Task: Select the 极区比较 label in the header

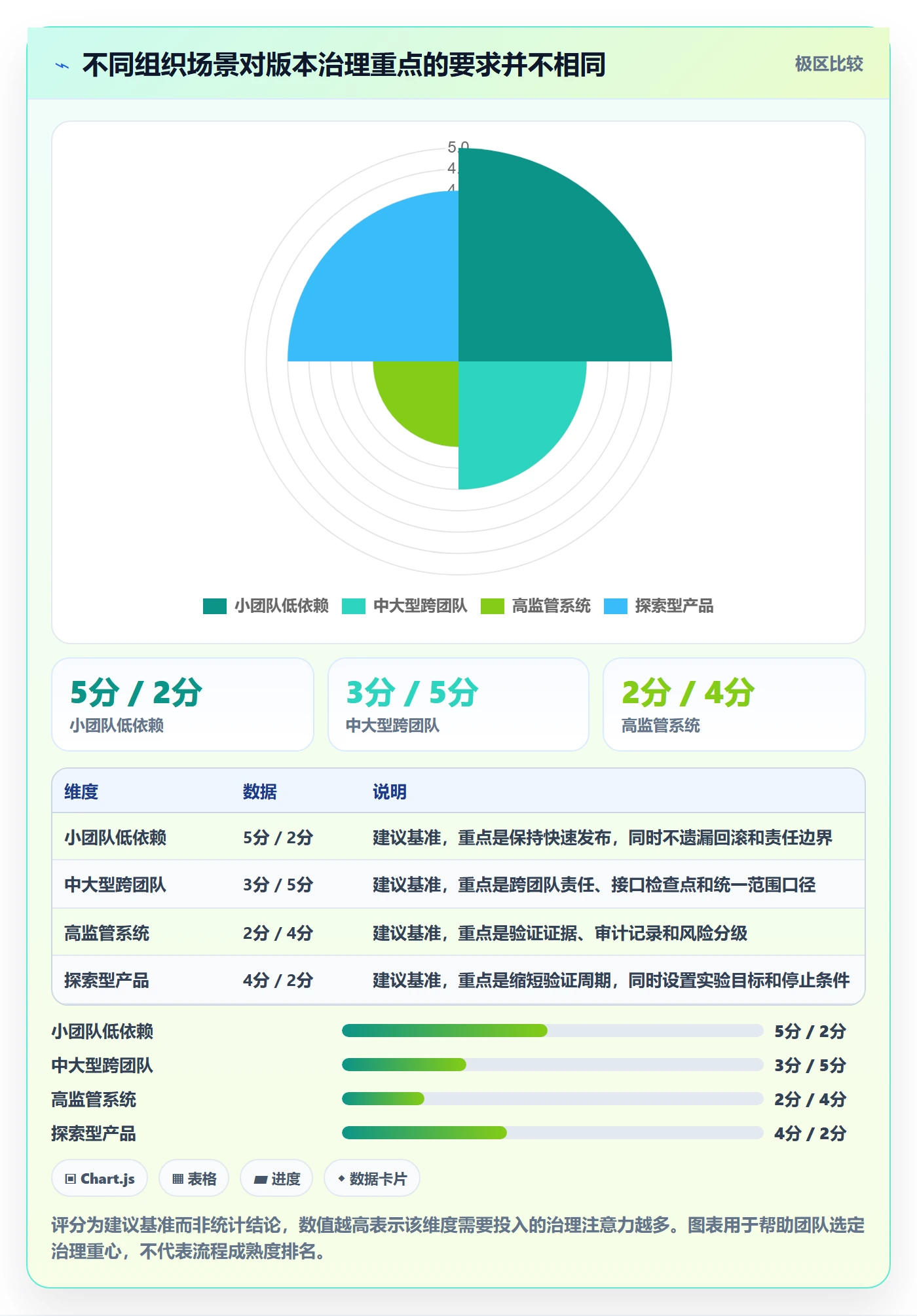Action: (829, 64)
